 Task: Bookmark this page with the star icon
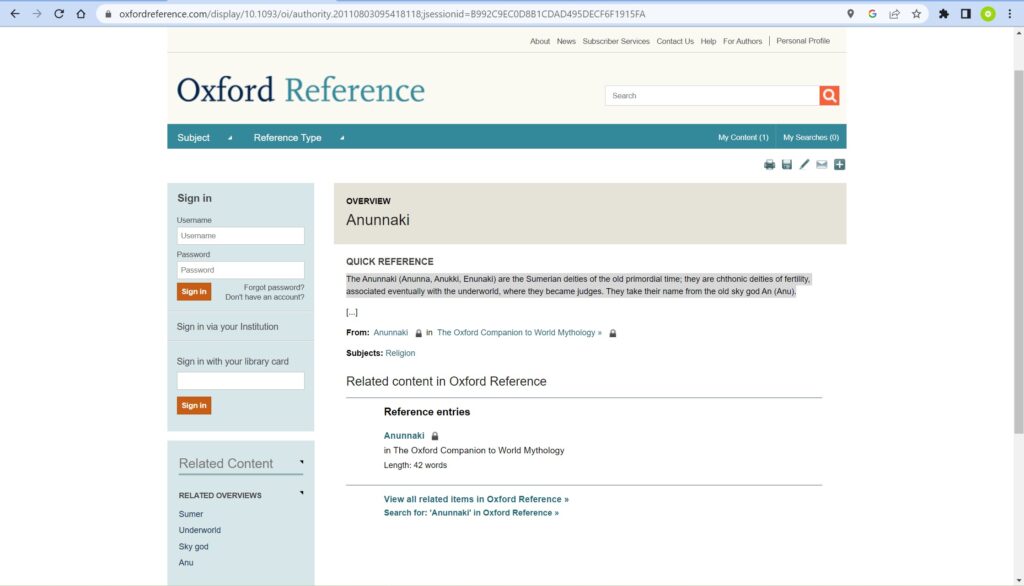916,14
